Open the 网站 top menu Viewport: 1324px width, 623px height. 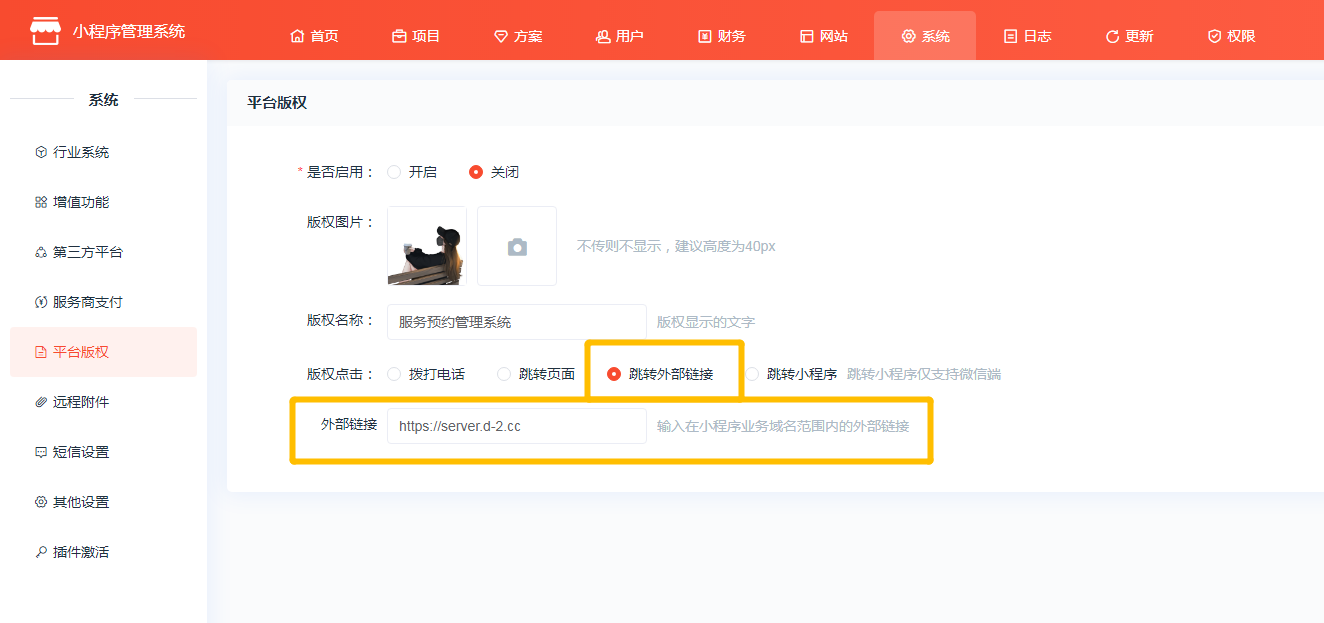[x=824, y=36]
